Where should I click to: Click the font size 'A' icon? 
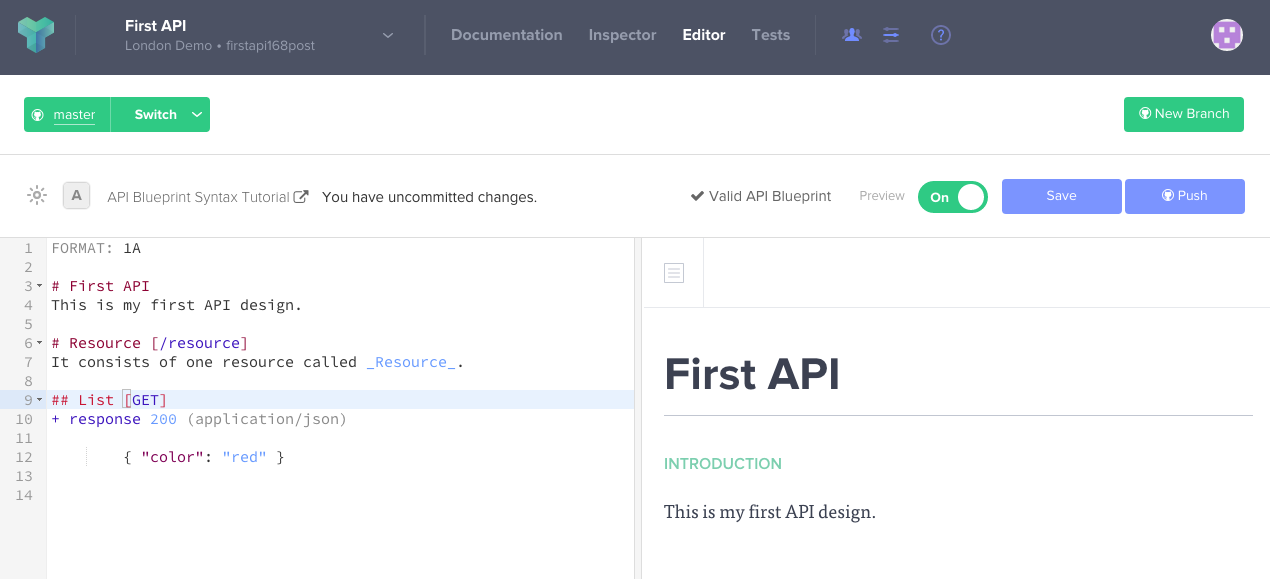tap(77, 195)
